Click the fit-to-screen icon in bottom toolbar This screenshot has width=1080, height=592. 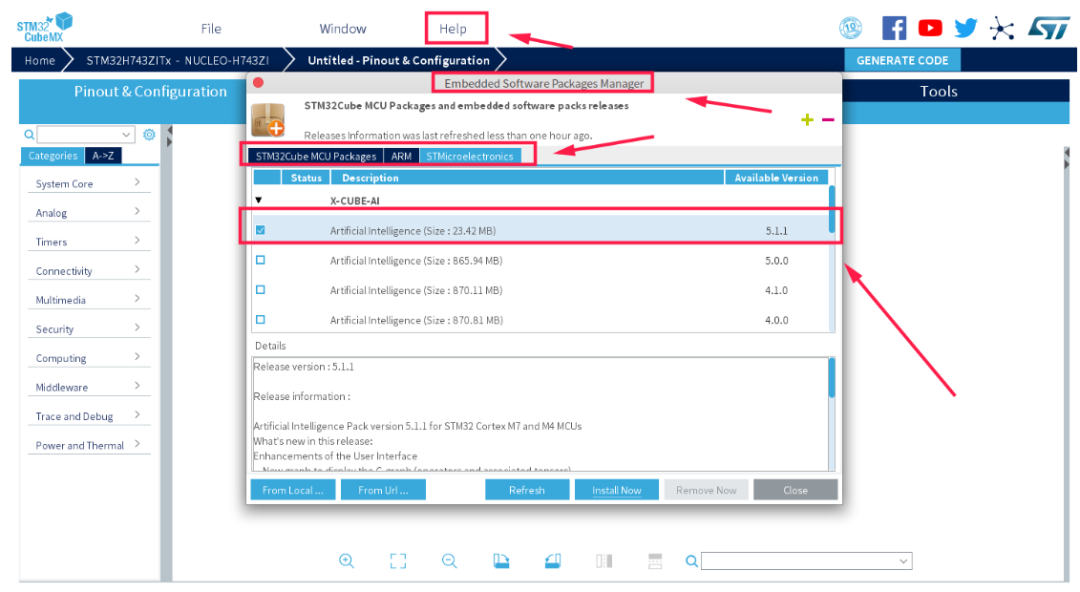398,561
